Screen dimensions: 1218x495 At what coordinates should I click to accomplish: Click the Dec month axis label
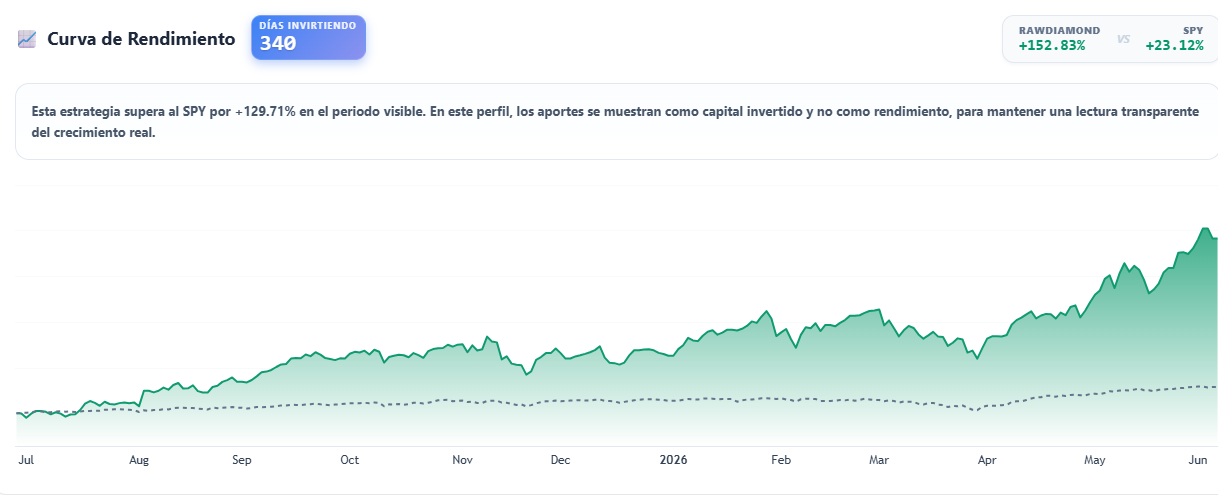coord(560,460)
